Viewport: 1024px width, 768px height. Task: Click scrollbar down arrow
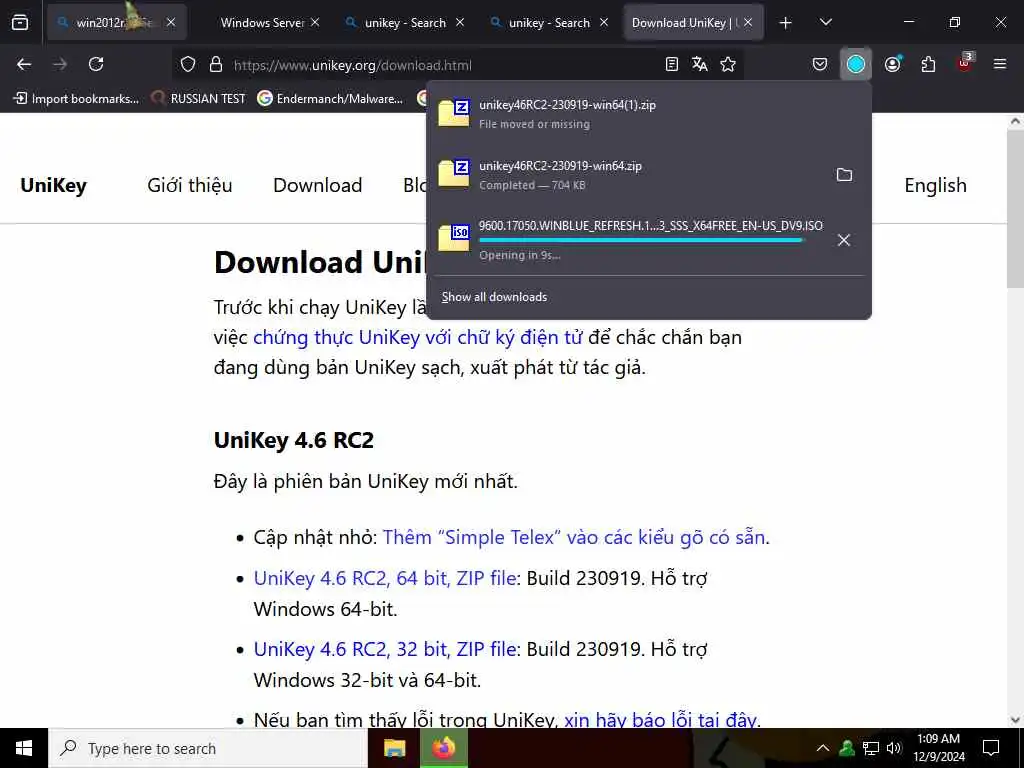point(1015,720)
